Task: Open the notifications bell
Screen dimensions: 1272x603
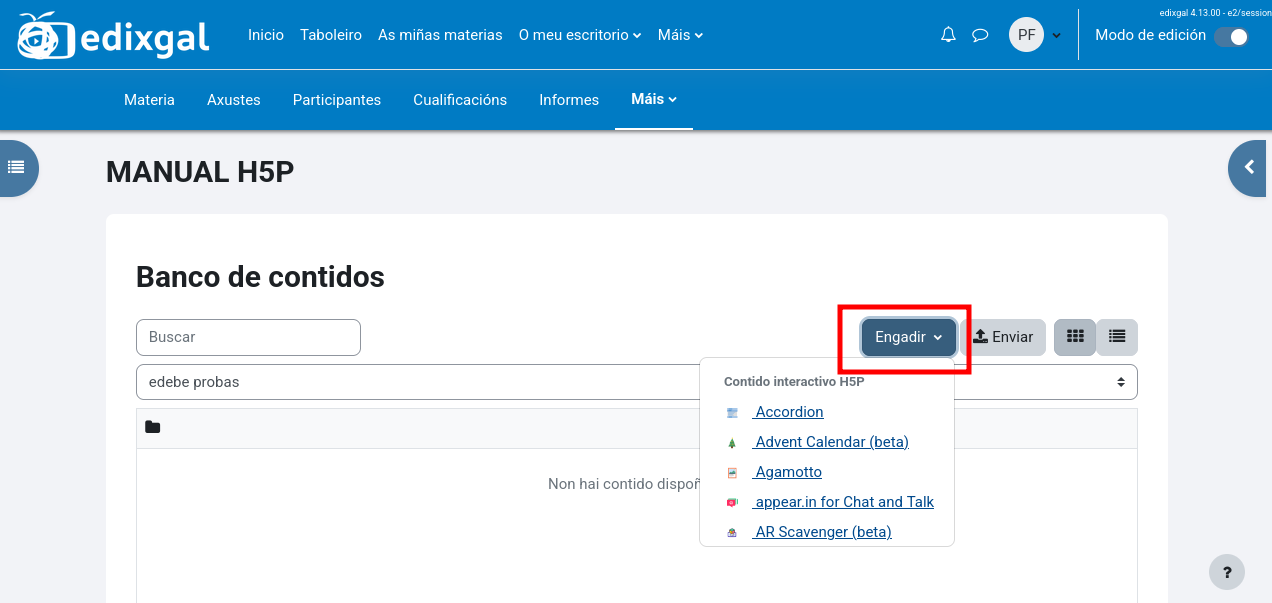Action: 948,35
